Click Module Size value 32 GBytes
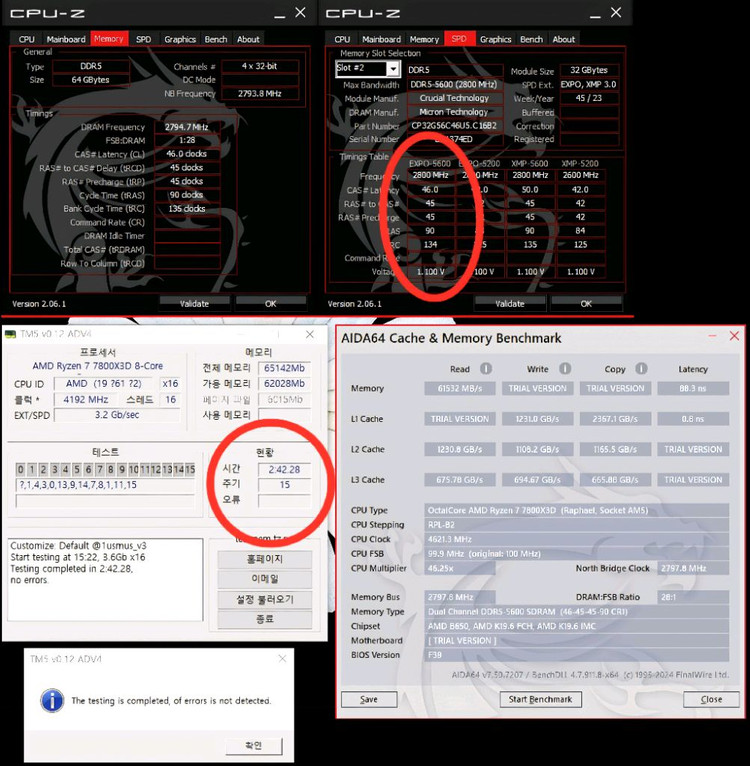The image size is (750, 766). tap(589, 70)
